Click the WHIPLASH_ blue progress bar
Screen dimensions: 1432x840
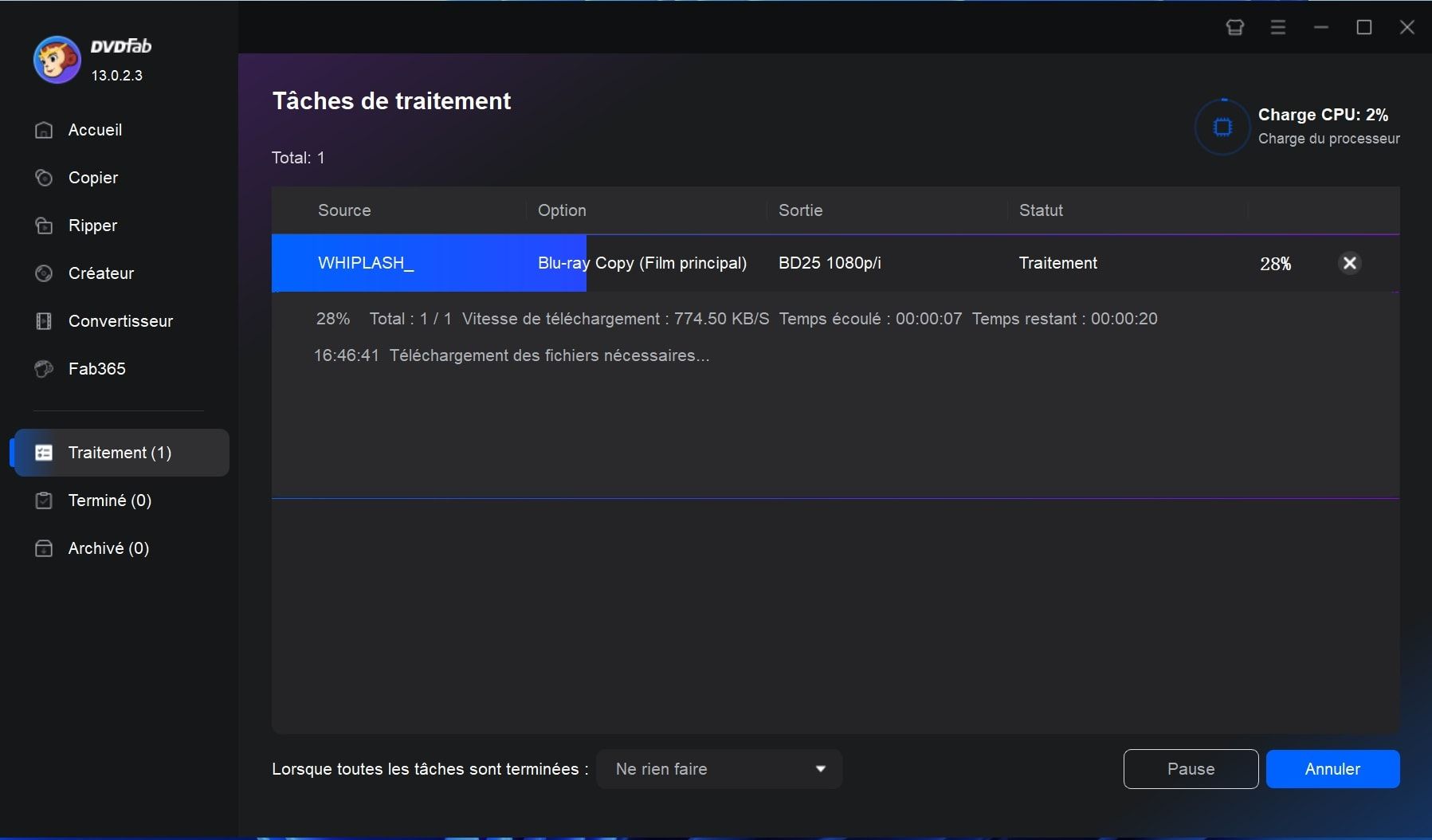click(429, 263)
